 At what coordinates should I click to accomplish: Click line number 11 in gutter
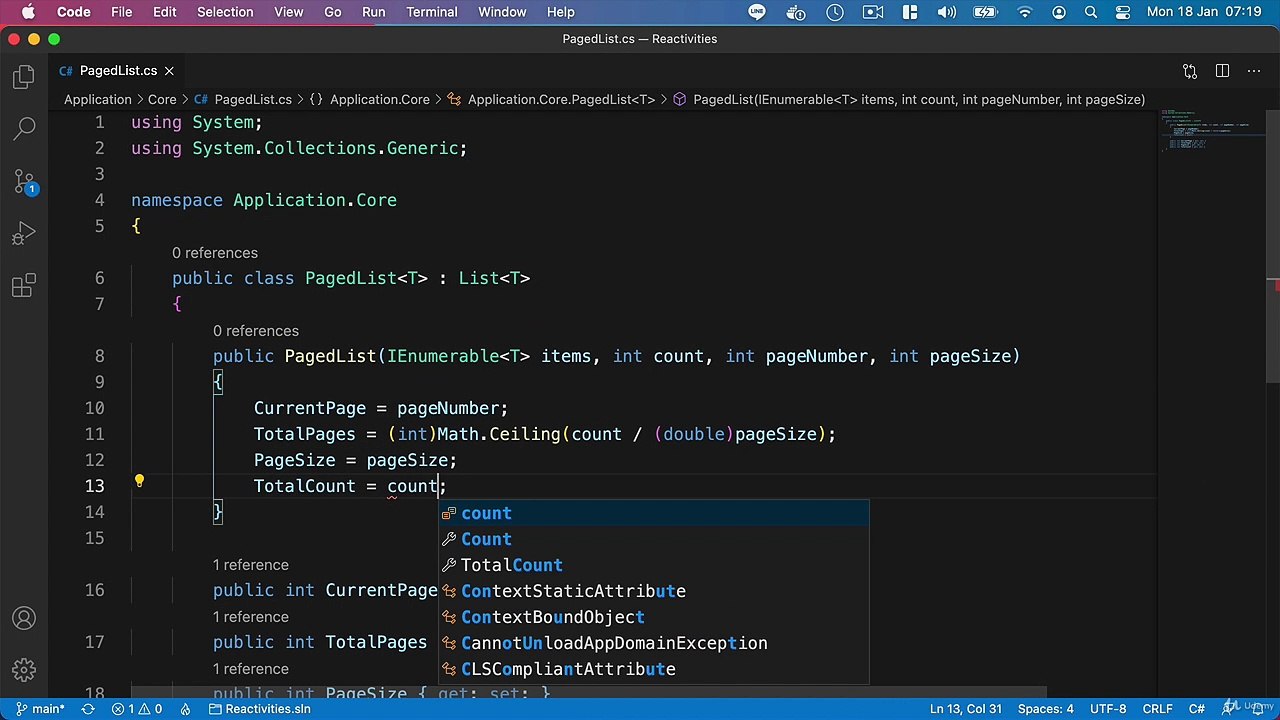94,434
